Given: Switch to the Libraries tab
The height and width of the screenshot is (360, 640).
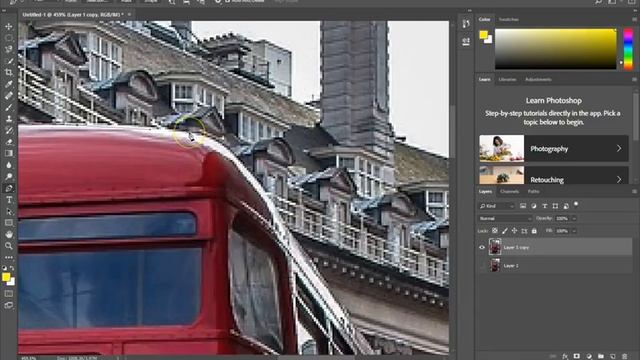Looking at the screenshot, I should 507,80.
